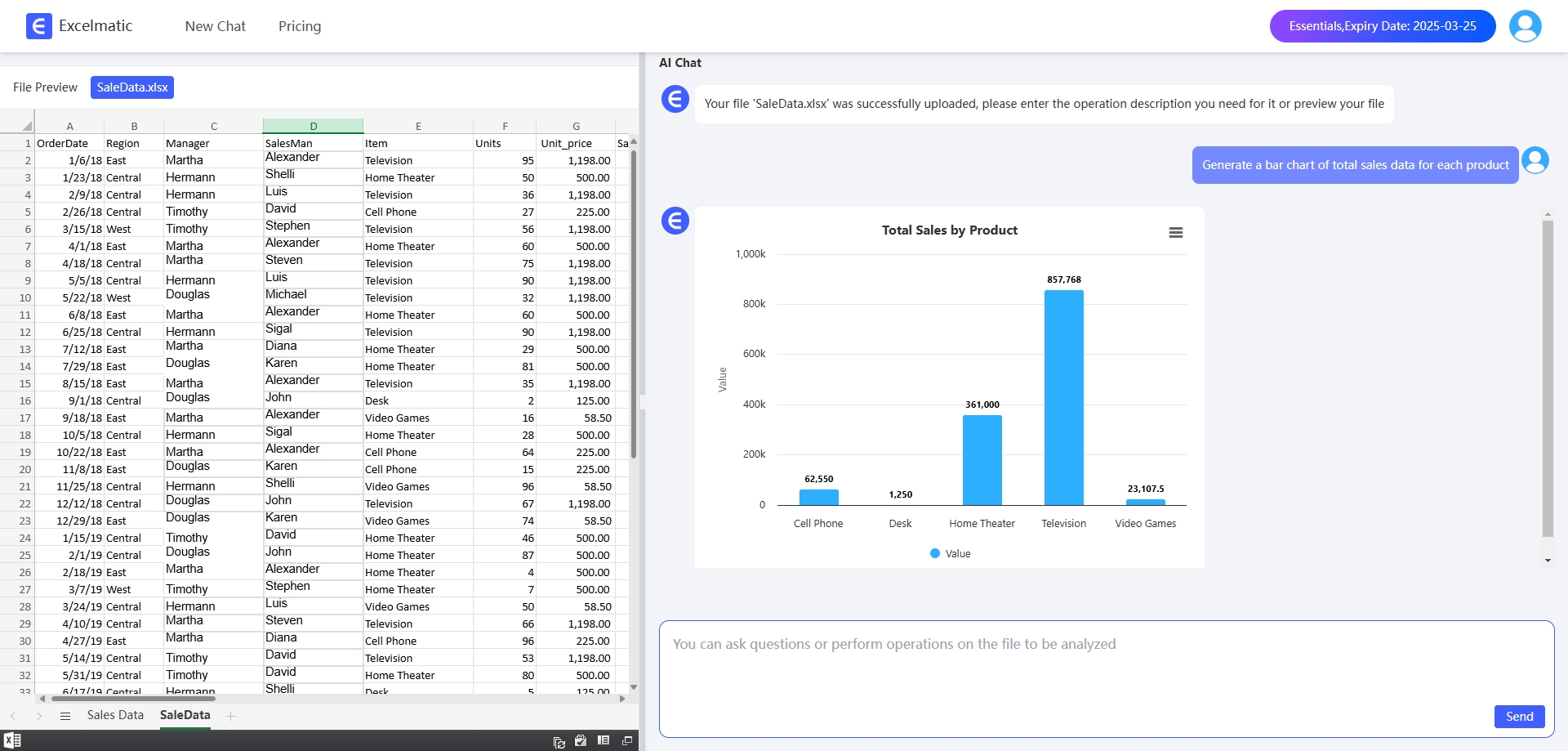Click the SaleData.xlsx file button
The image size is (1568, 751).
[132, 87]
